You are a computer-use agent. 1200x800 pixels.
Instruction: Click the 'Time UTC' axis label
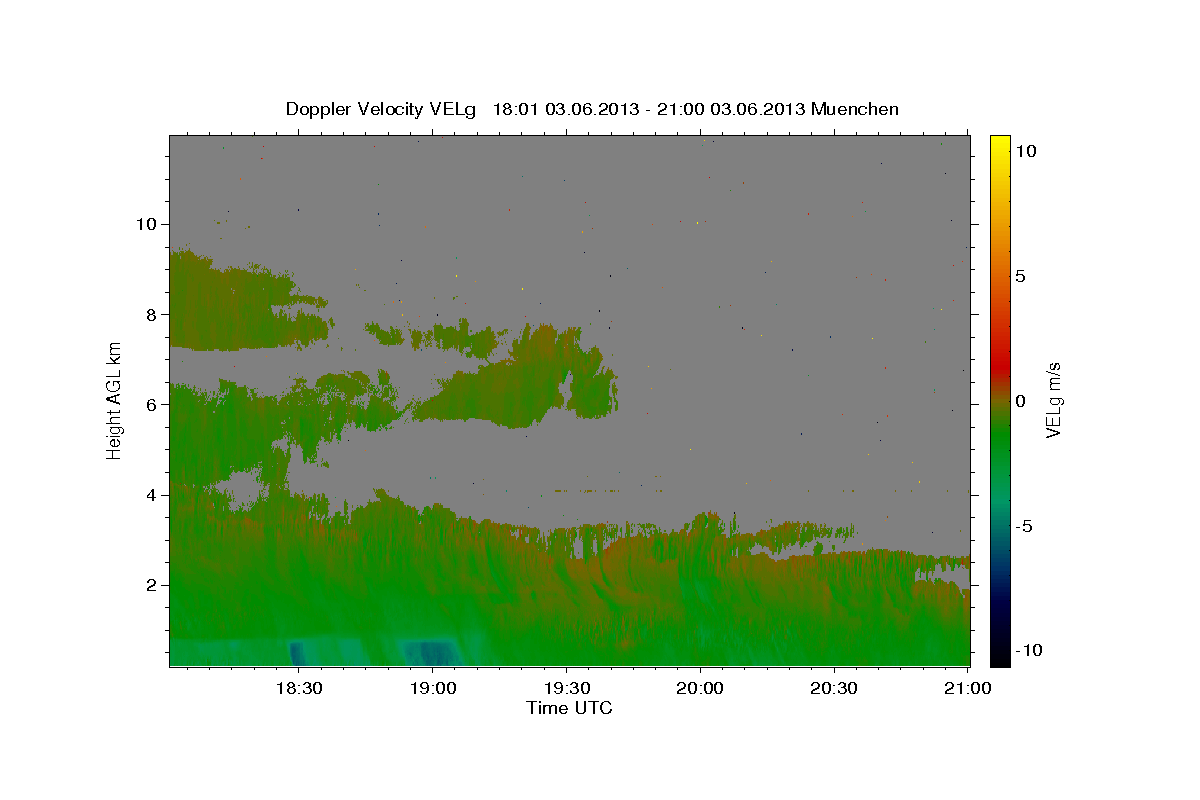569,708
